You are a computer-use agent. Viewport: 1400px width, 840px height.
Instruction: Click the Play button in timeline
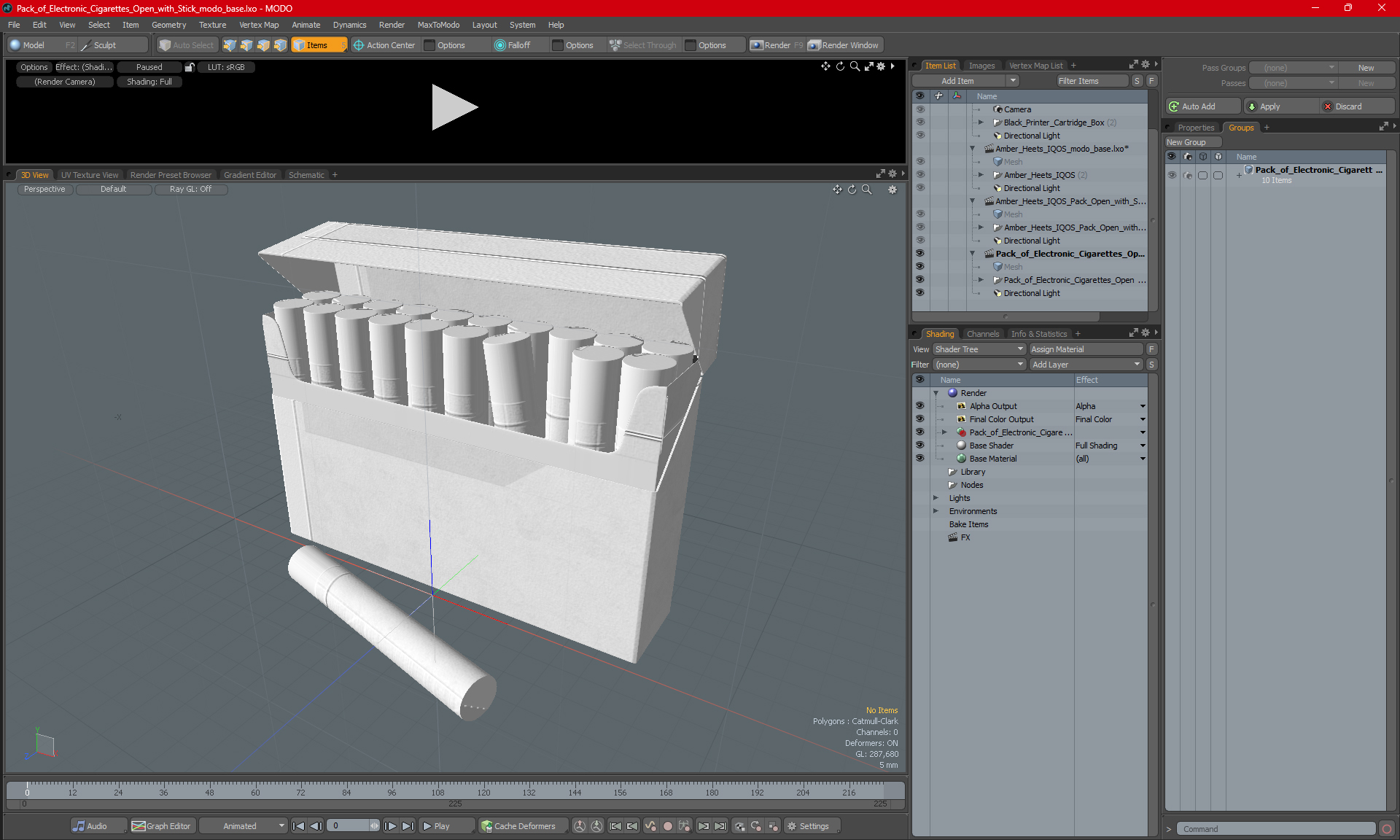(x=446, y=826)
